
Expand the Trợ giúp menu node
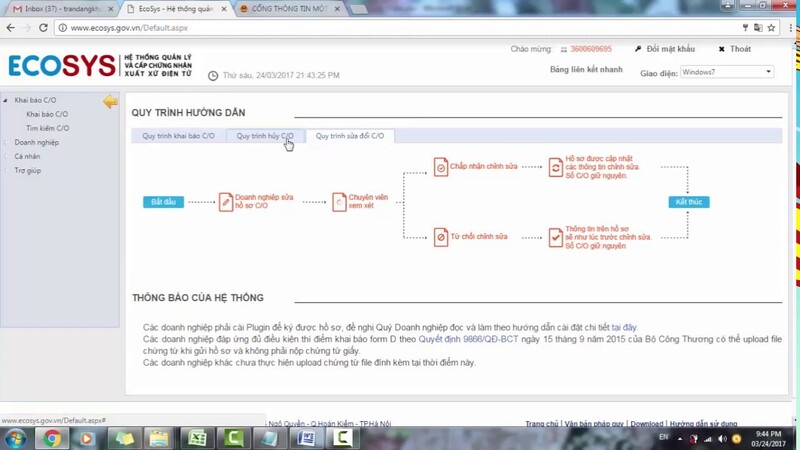click(6, 170)
